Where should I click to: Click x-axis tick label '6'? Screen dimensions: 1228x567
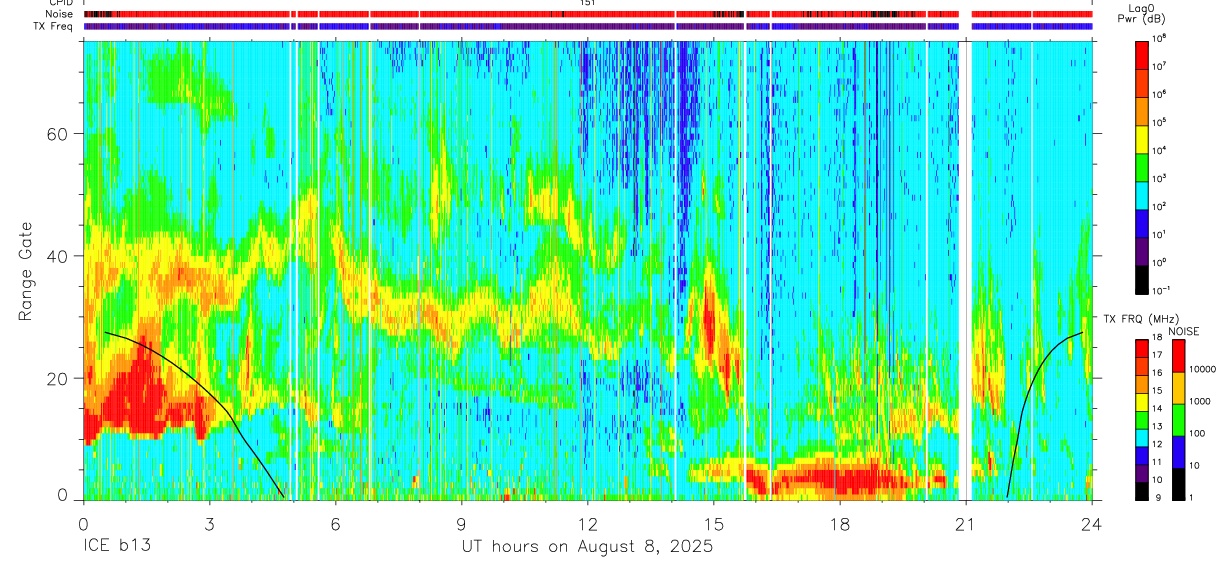click(336, 523)
